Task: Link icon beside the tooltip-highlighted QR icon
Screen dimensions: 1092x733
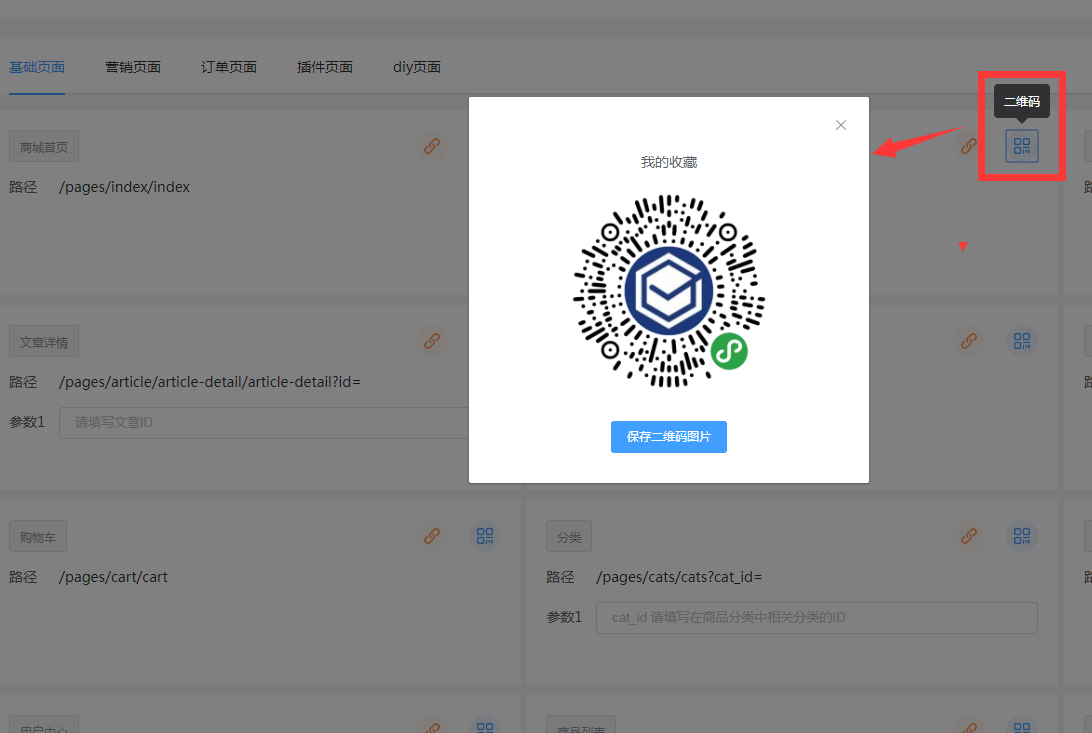Action: (969, 146)
